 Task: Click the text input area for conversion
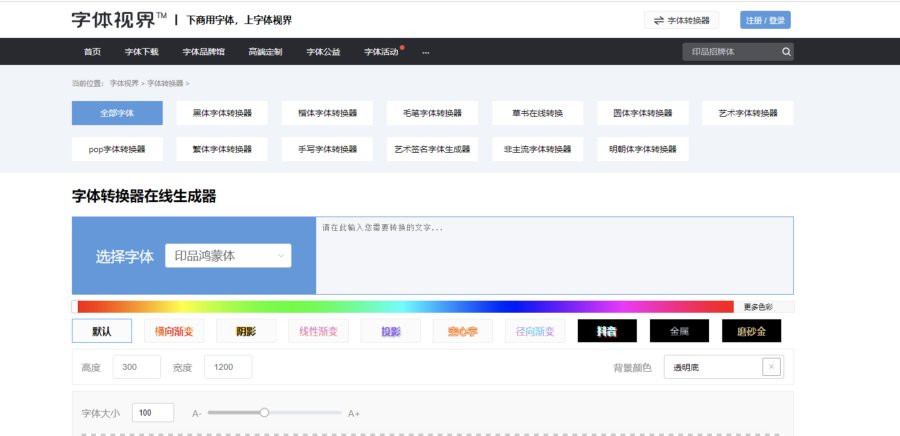(554, 255)
